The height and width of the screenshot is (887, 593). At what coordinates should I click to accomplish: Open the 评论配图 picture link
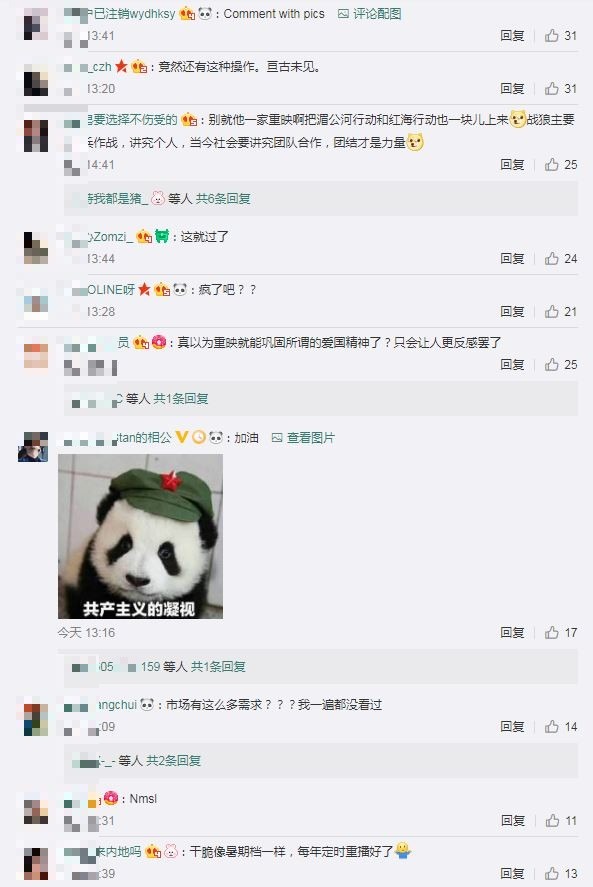pyautogui.click(x=369, y=14)
